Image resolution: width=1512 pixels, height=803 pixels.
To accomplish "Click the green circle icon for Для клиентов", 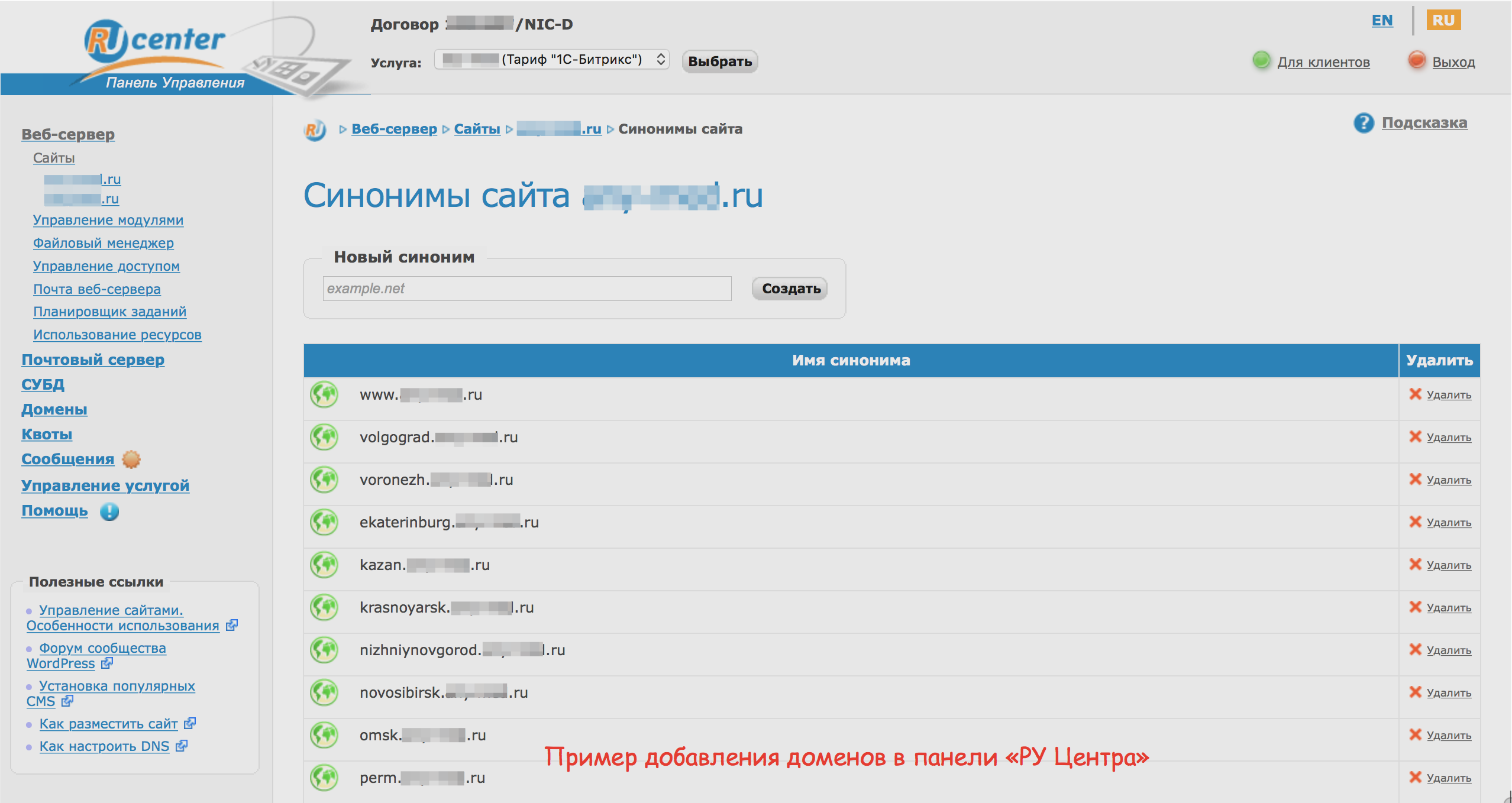I will pyautogui.click(x=1261, y=60).
